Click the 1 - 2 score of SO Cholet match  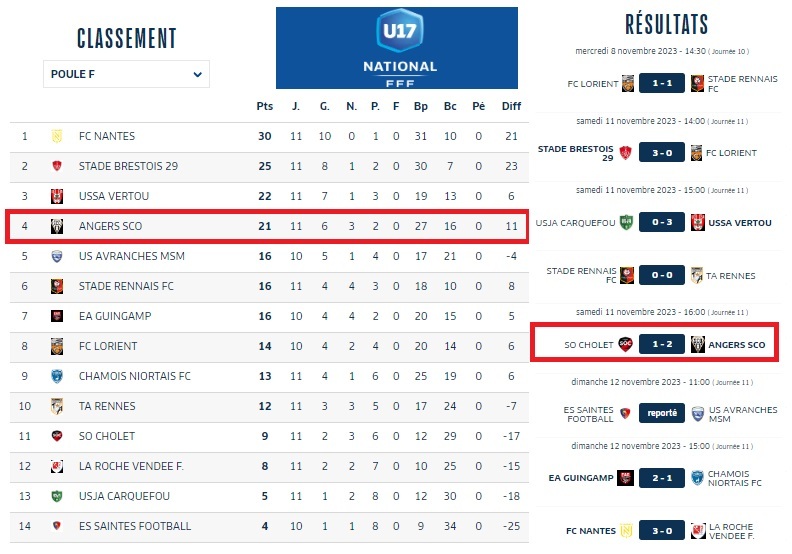[661, 345]
